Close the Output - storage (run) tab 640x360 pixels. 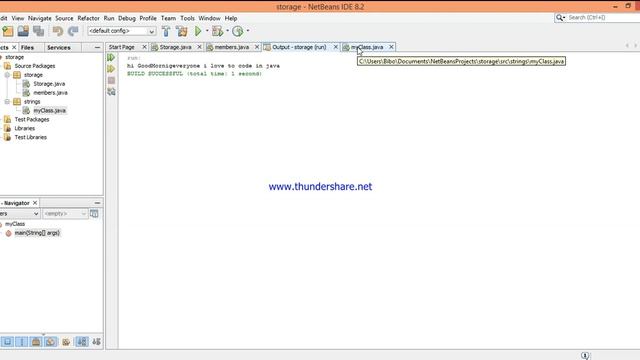[336, 47]
